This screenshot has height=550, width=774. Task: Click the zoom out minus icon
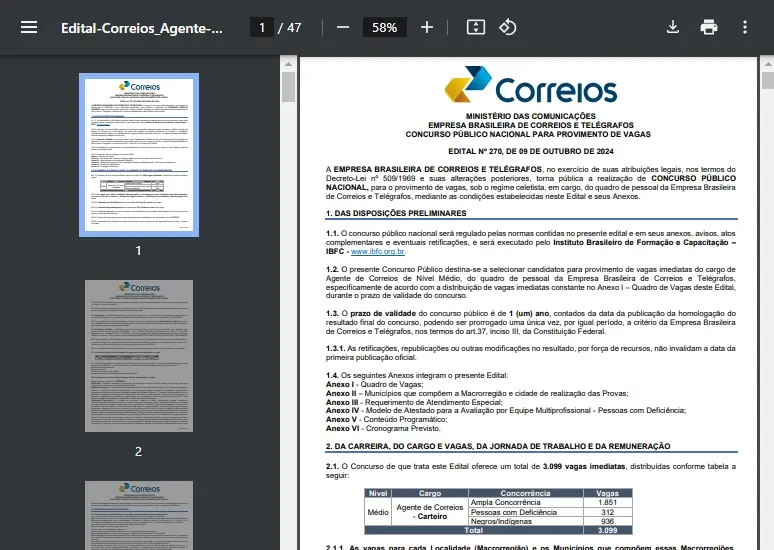pos(343,27)
